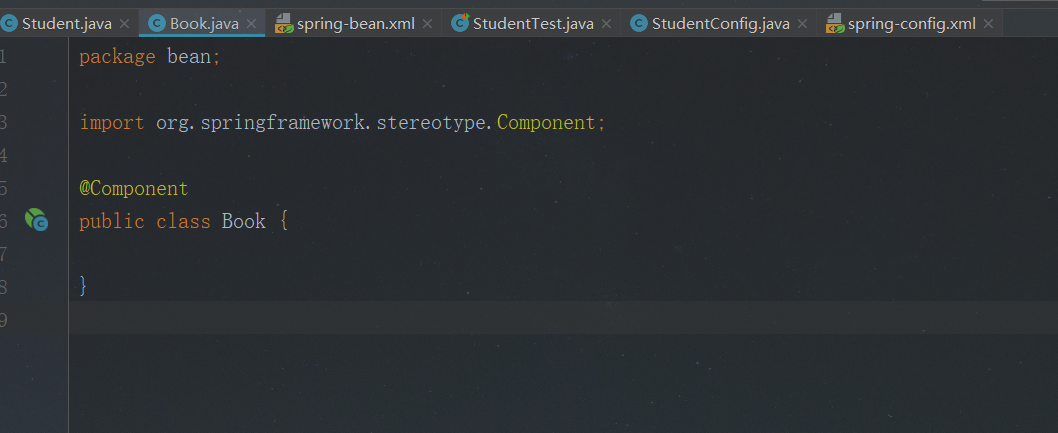This screenshot has width=1058, height=433.
Task: Click the Component class name in the import
Action: [x=546, y=123]
